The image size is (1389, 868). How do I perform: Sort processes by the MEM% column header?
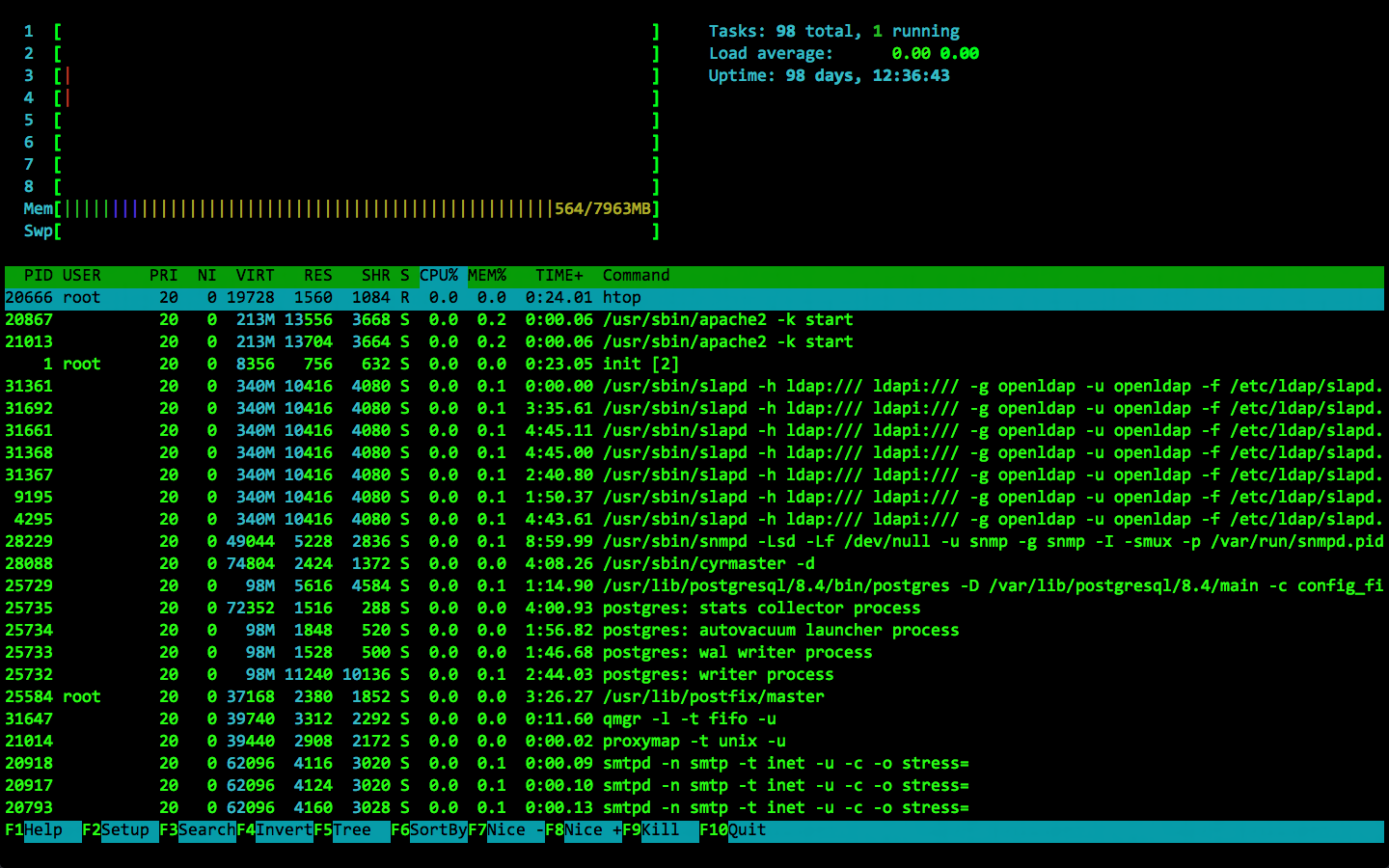point(487,275)
